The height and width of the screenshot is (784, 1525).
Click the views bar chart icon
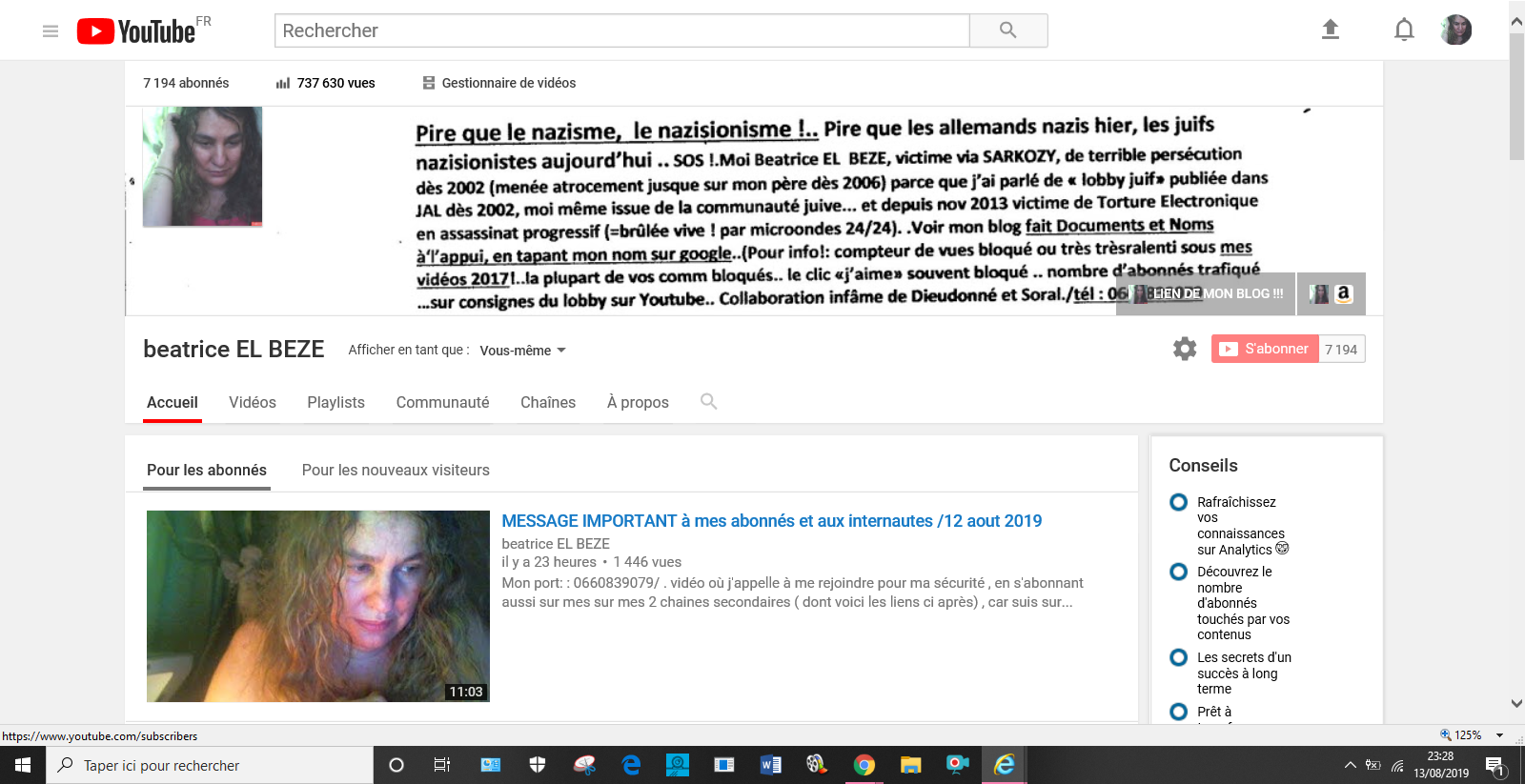point(283,83)
